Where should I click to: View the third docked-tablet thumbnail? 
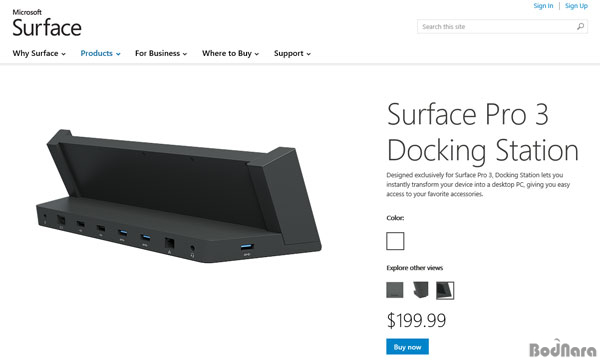pyautogui.click(x=445, y=290)
